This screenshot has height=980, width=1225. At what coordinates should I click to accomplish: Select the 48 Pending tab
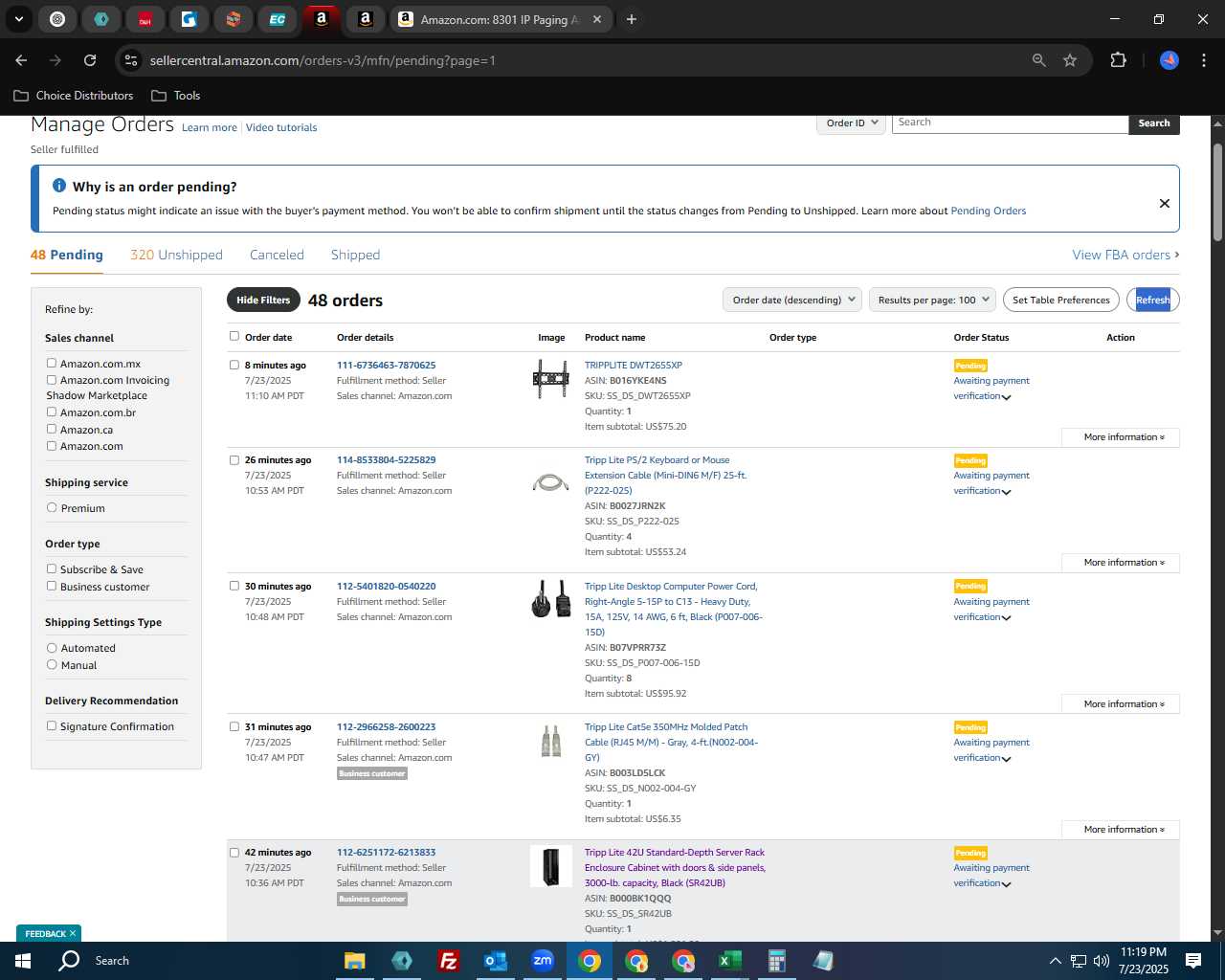click(67, 255)
